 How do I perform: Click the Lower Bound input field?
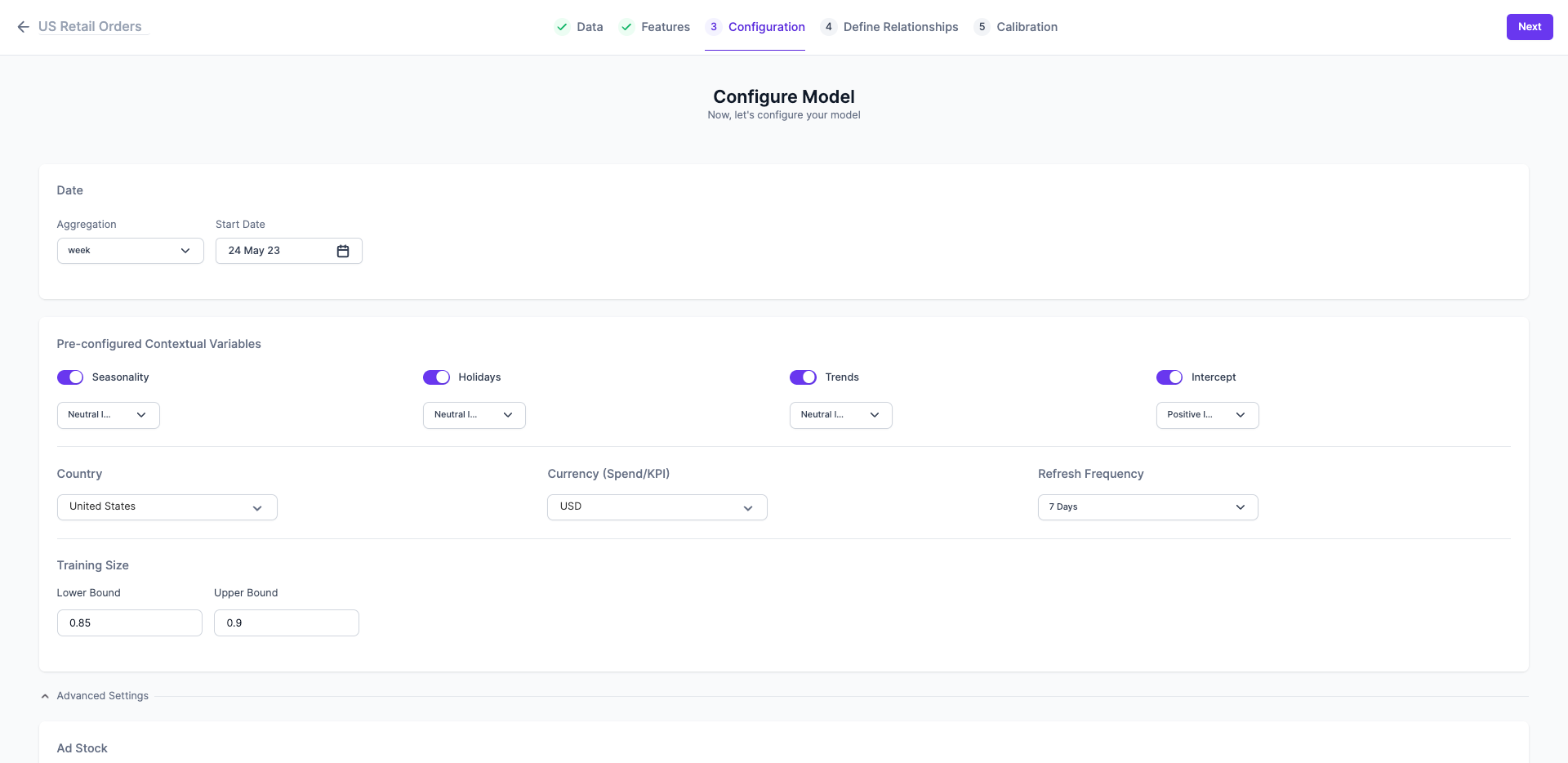coord(130,623)
